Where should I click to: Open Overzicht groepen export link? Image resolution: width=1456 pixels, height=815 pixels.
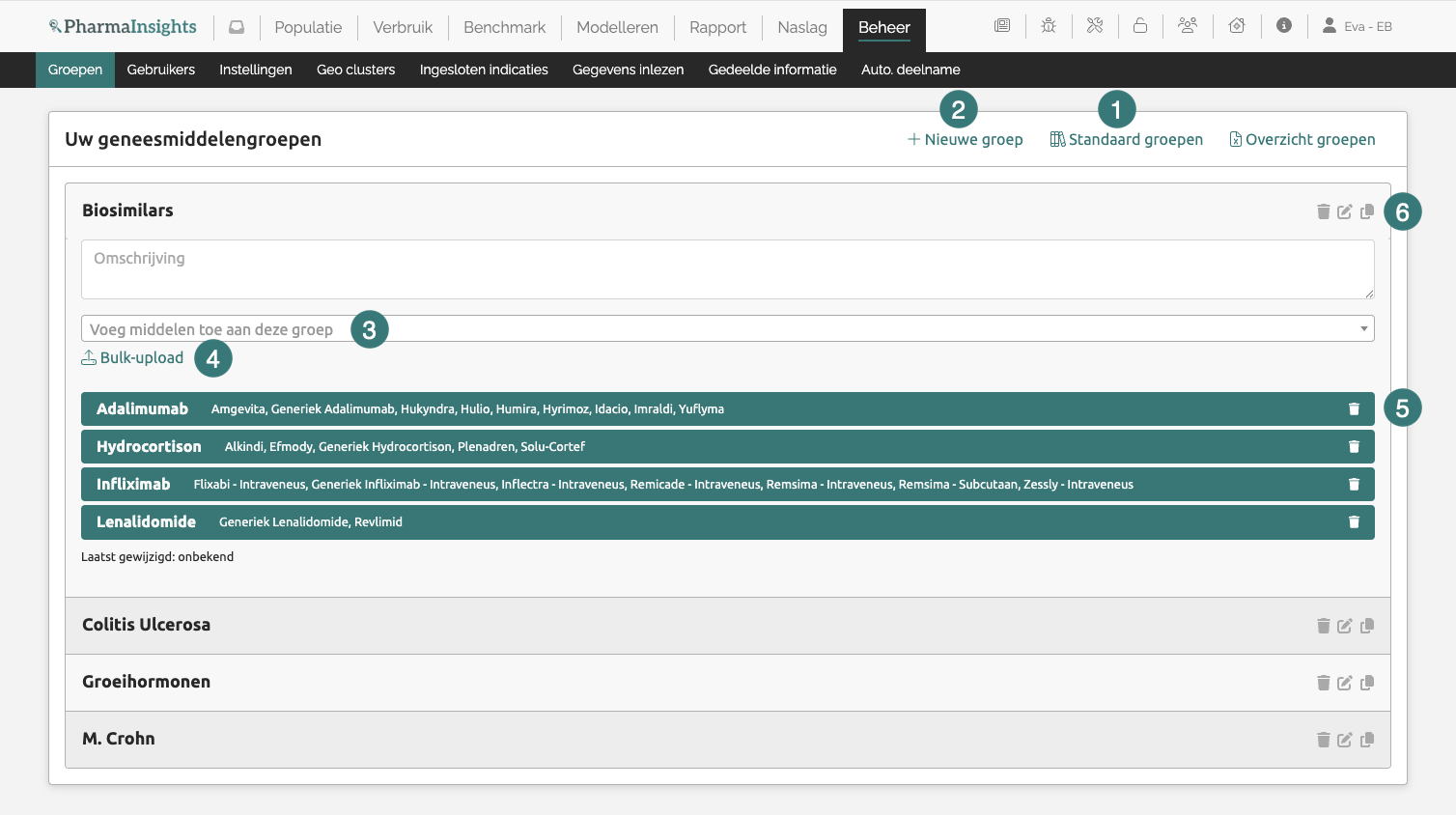pyautogui.click(x=1302, y=139)
